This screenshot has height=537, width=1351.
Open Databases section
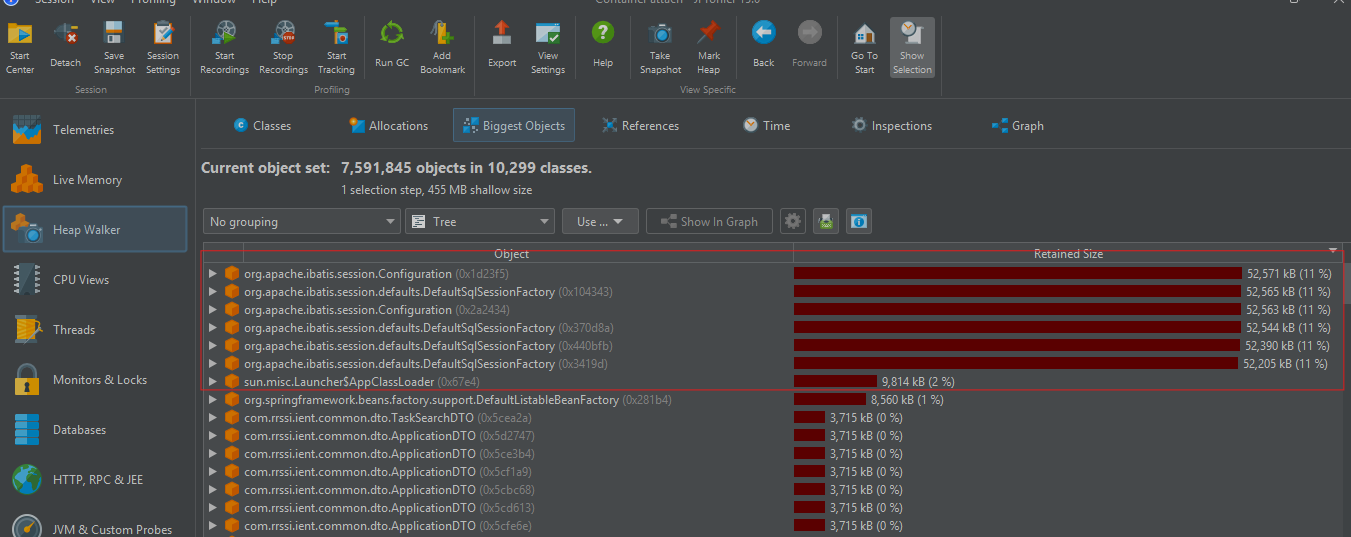pos(95,430)
